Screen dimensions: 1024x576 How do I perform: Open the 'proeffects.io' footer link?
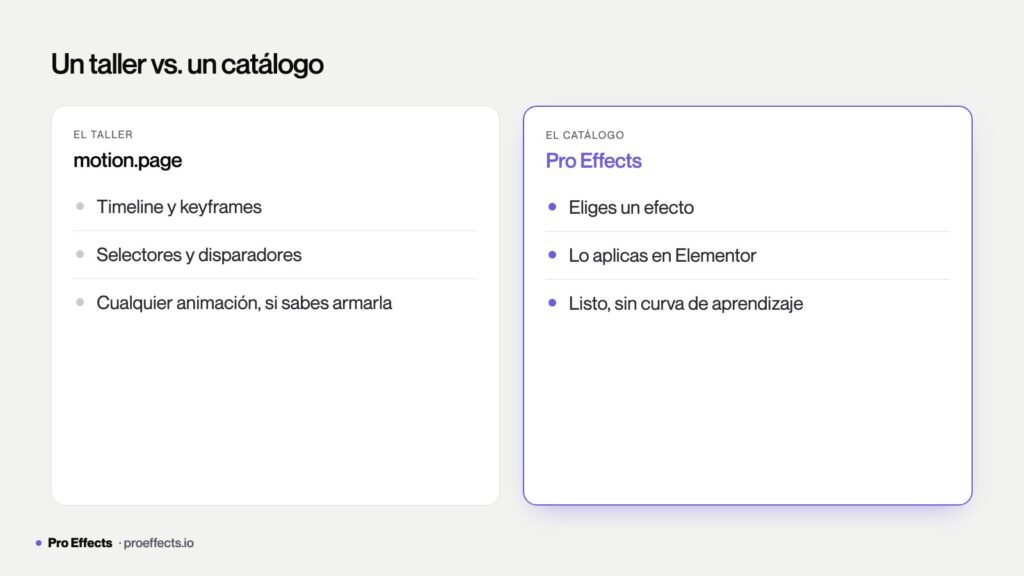click(x=159, y=543)
